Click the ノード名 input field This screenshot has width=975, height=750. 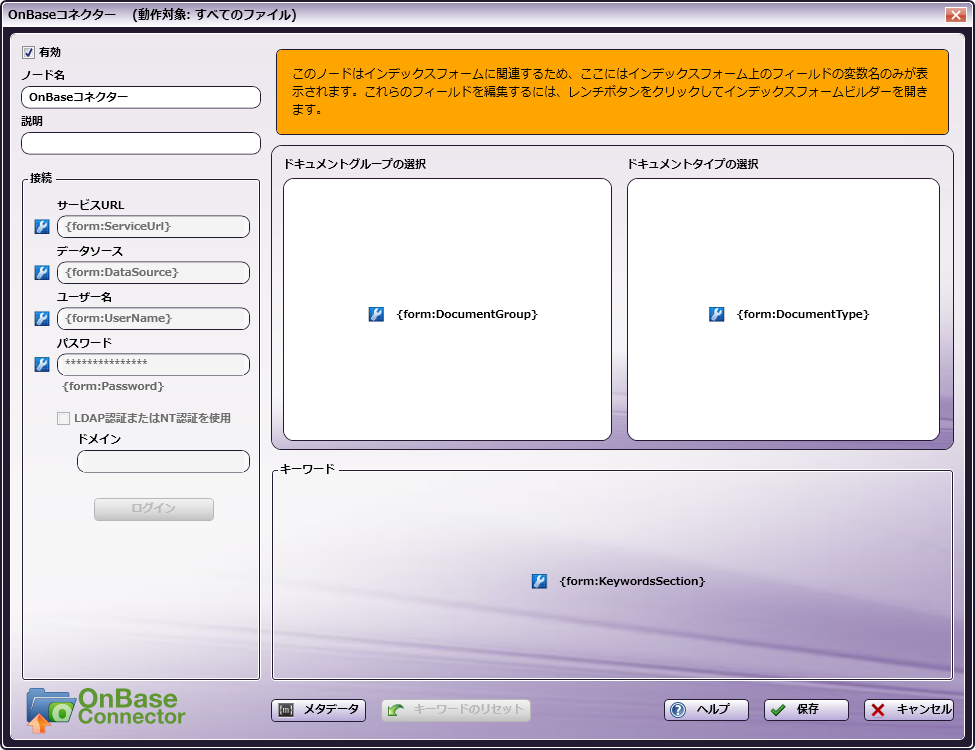141,97
